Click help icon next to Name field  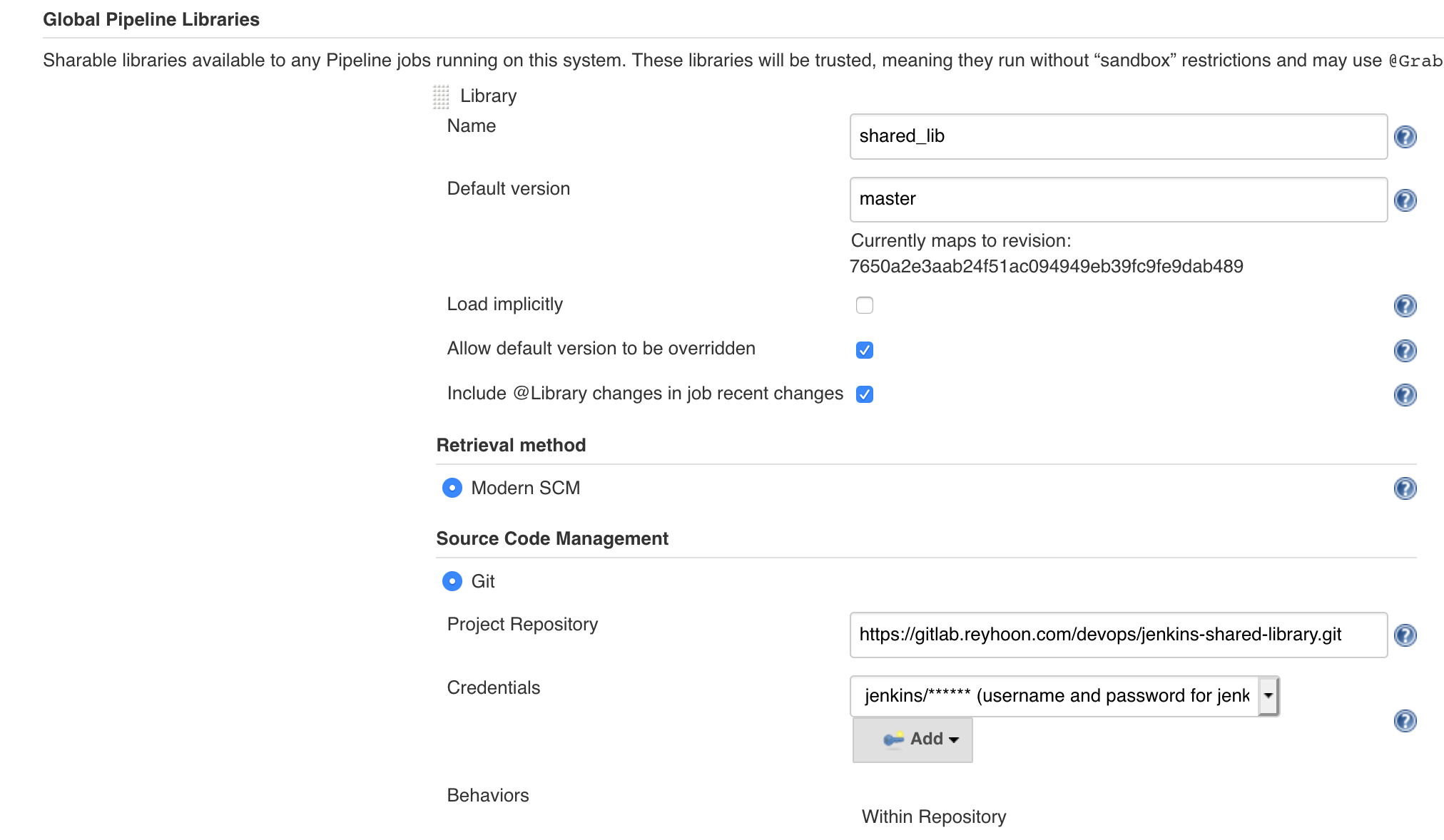click(x=1405, y=136)
